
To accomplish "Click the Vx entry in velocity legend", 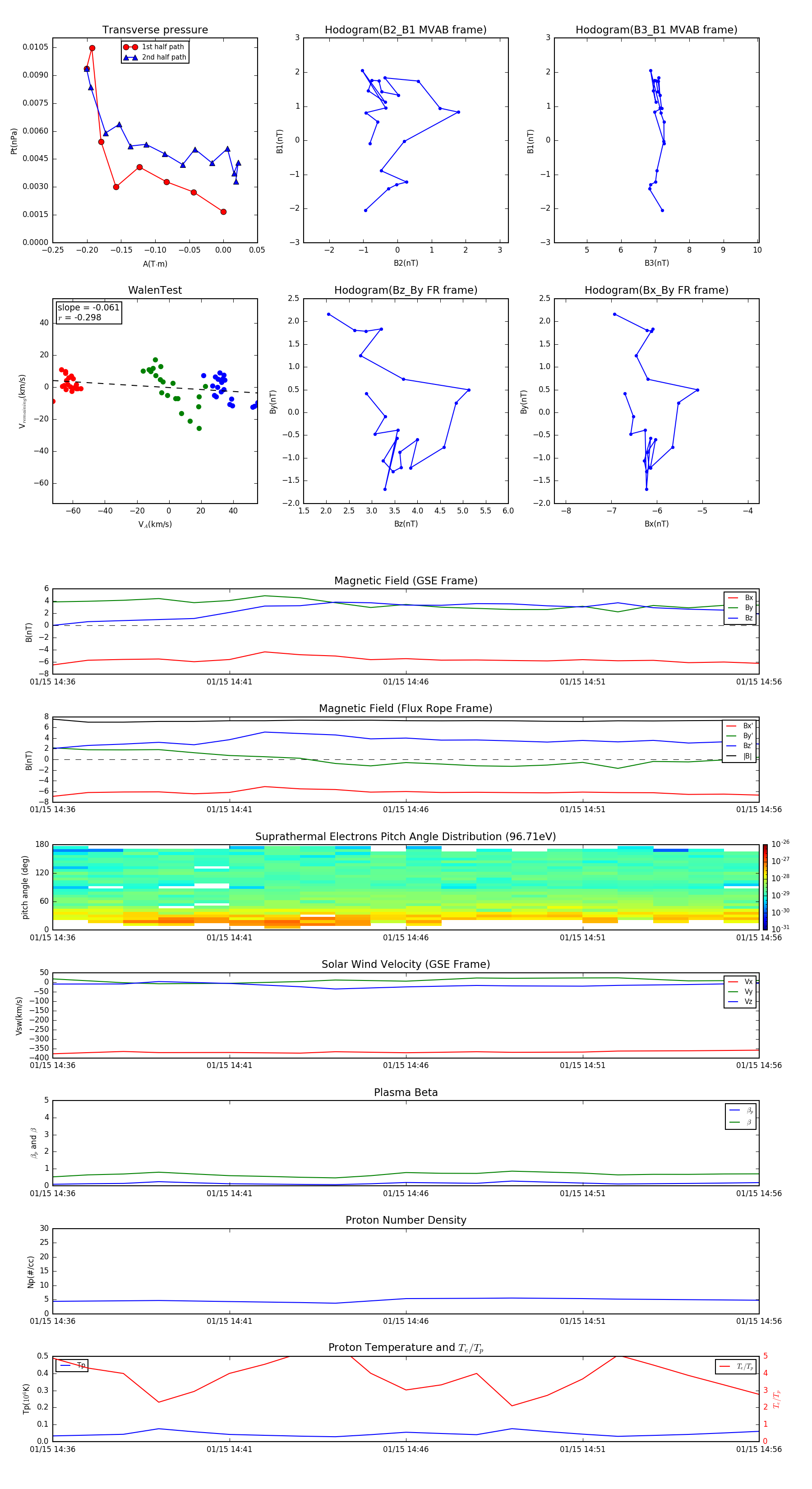I will click(x=740, y=981).
